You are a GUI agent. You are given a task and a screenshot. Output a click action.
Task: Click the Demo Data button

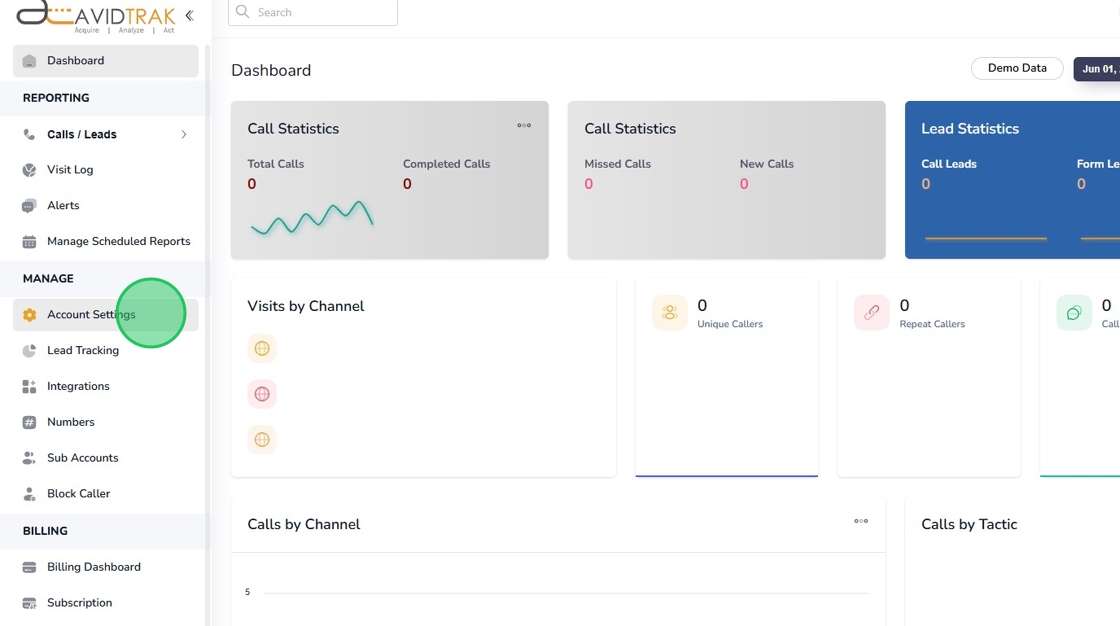click(1017, 68)
